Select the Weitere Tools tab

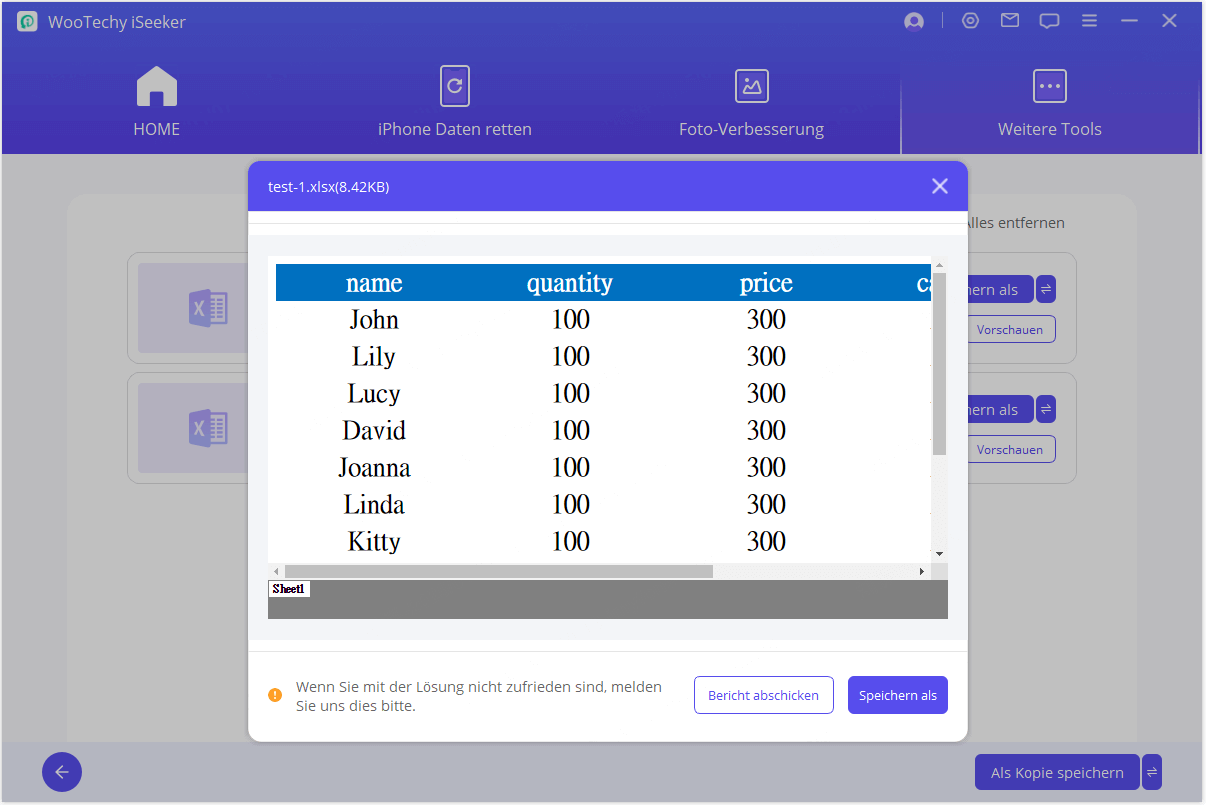[1049, 102]
